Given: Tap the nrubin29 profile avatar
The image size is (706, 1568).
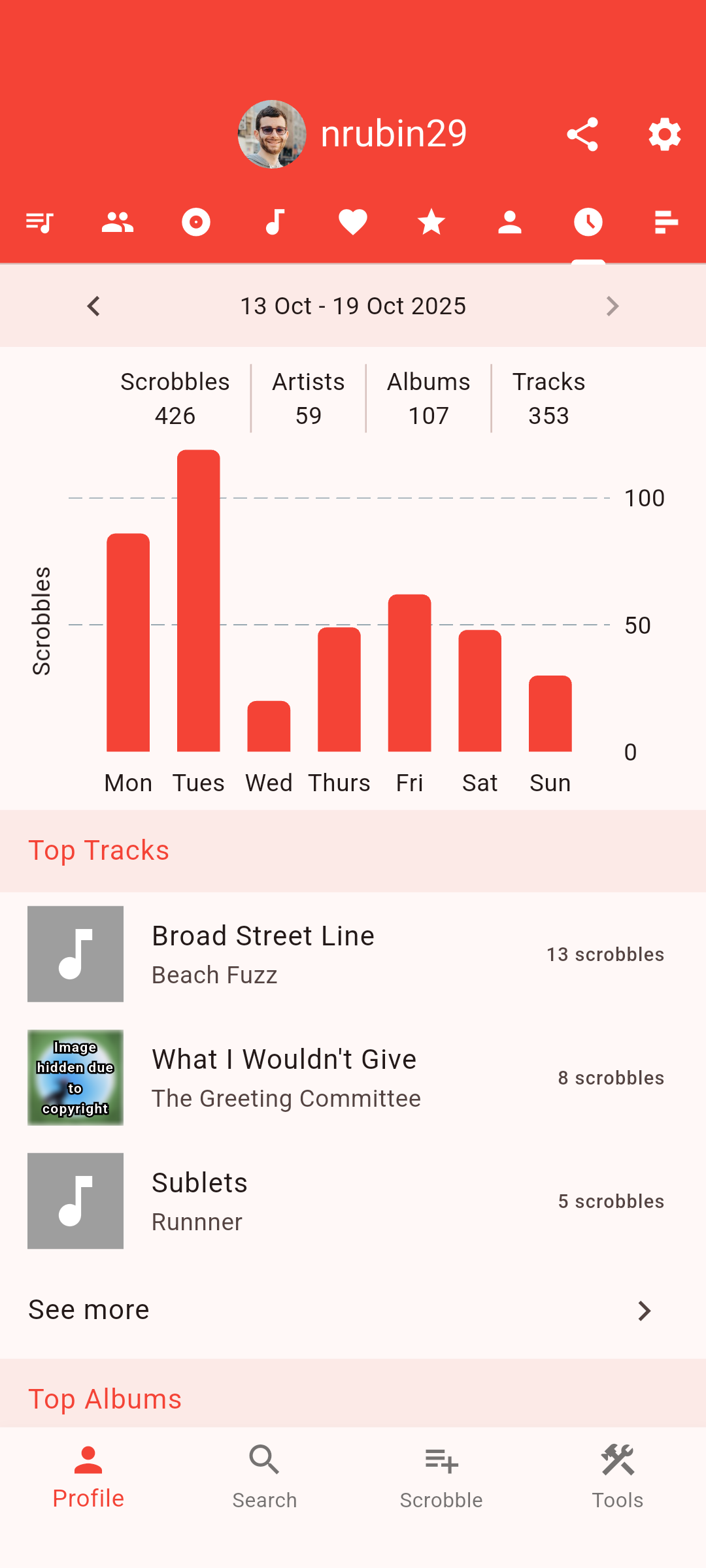Looking at the screenshot, I should 272,135.
